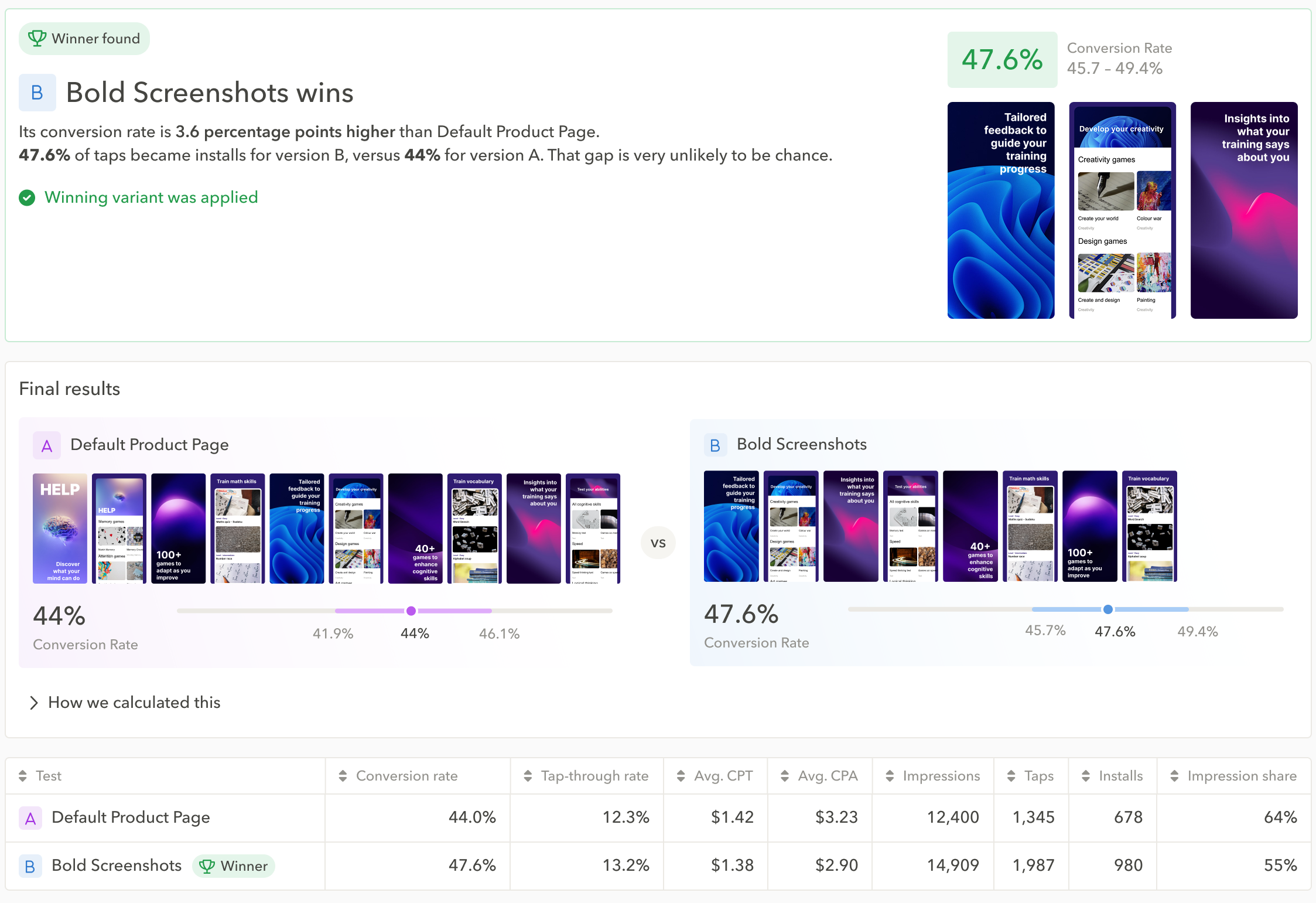The image size is (1316, 903).
Task: Open variant A's Train math skills screenshot
Action: pyautogui.click(x=238, y=529)
